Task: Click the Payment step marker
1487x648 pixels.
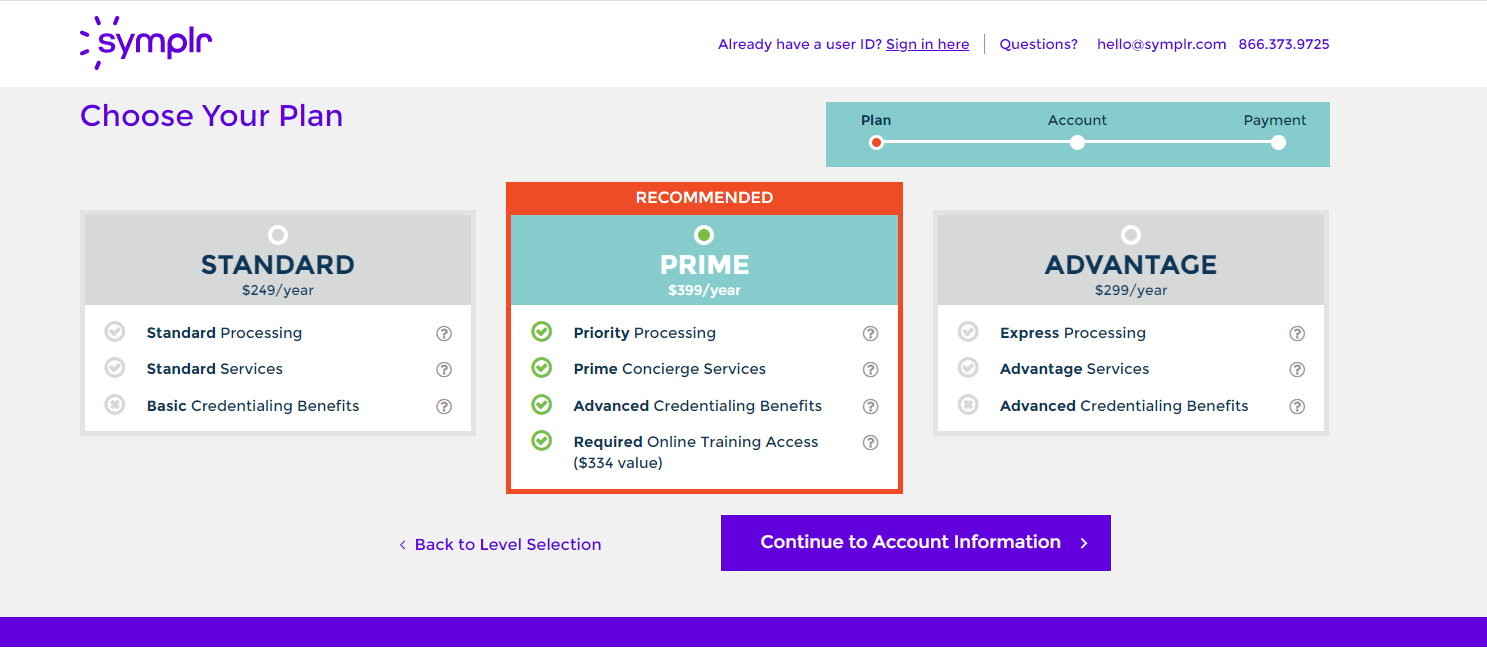Action: tap(1278, 142)
